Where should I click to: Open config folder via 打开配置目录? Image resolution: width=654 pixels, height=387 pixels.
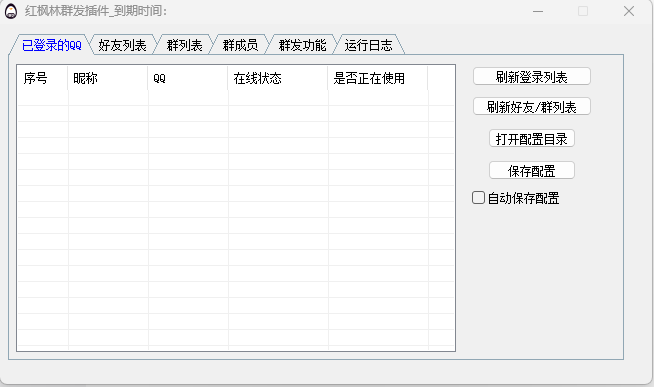point(532,138)
